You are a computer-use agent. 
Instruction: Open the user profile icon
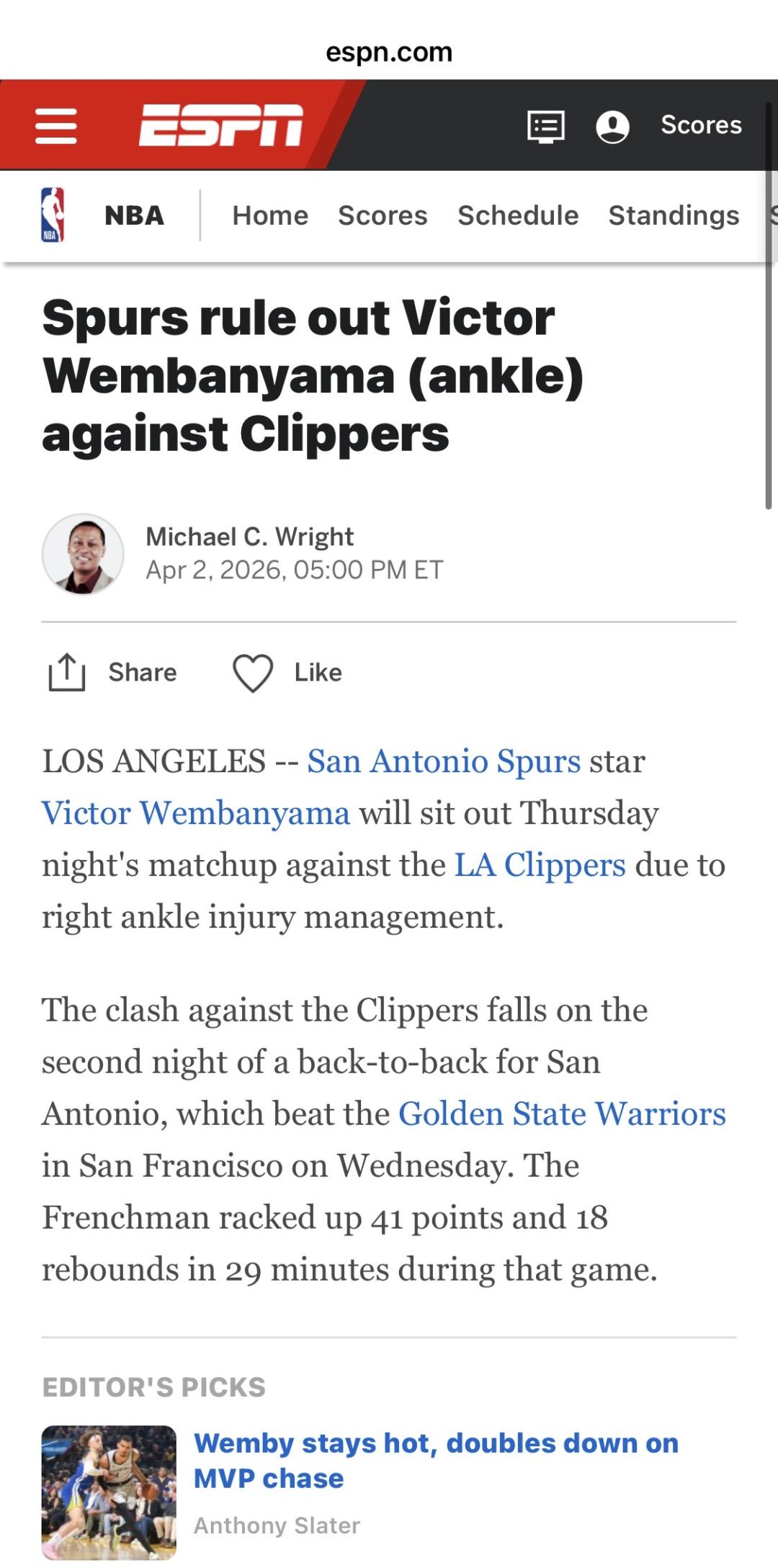click(612, 126)
